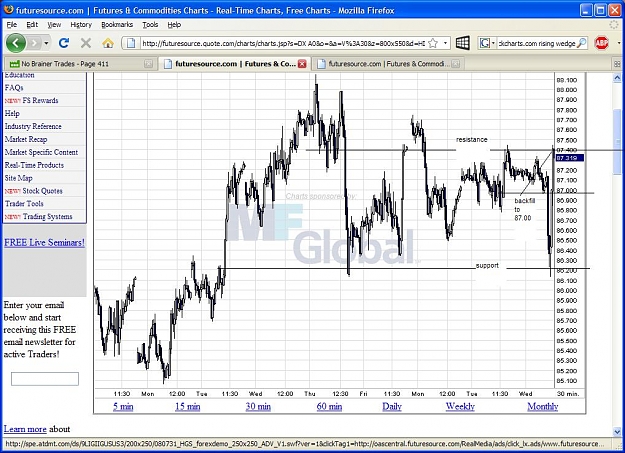Open the History menu
The width and height of the screenshot is (625, 453).
click(x=81, y=25)
